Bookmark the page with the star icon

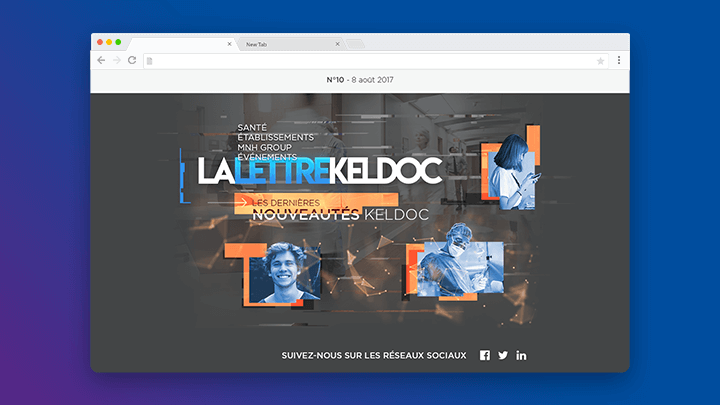point(600,61)
